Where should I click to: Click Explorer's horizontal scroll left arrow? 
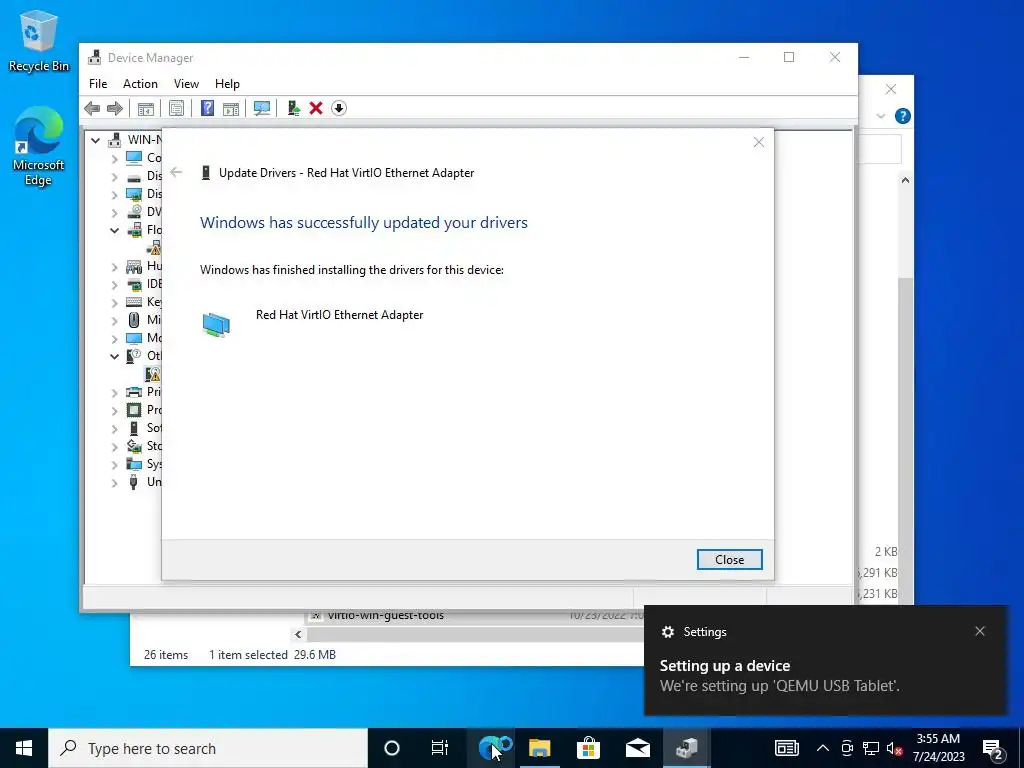click(x=298, y=634)
